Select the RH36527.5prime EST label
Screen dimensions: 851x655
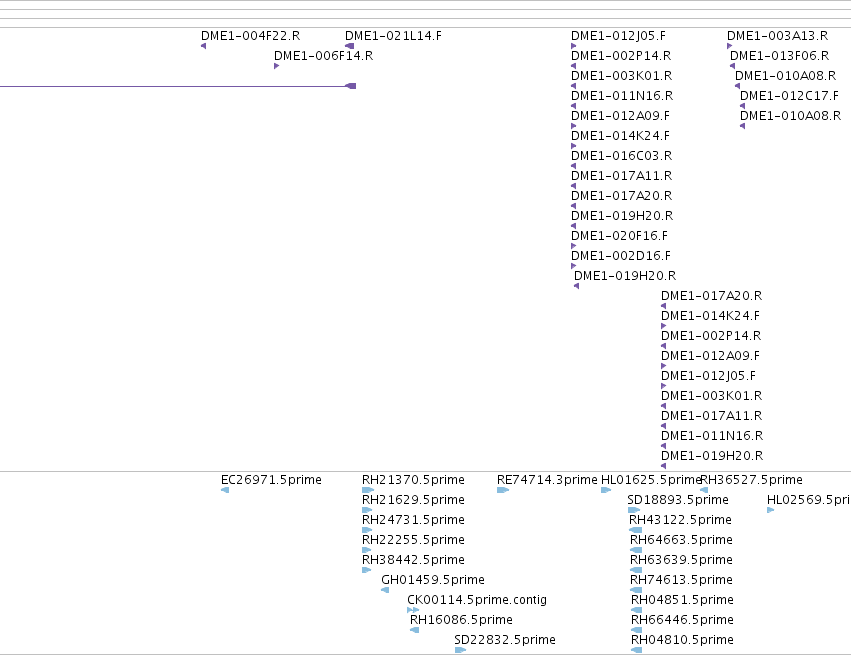point(752,480)
